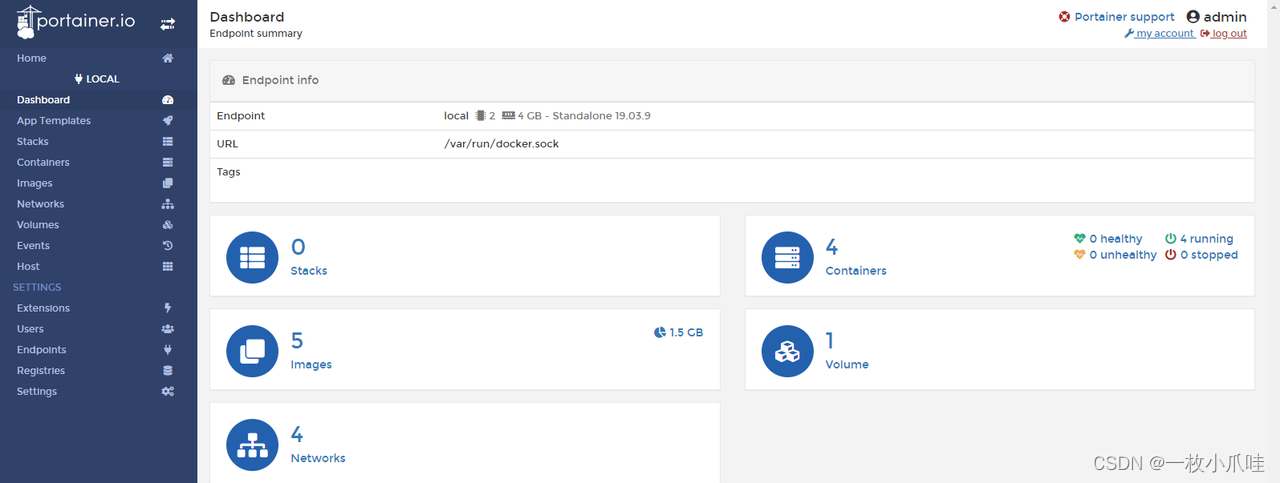Image resolution: width=1280 pixels, height=483 pixels.
Task: Open Settings in the sidebar
Action: (98, 392)
